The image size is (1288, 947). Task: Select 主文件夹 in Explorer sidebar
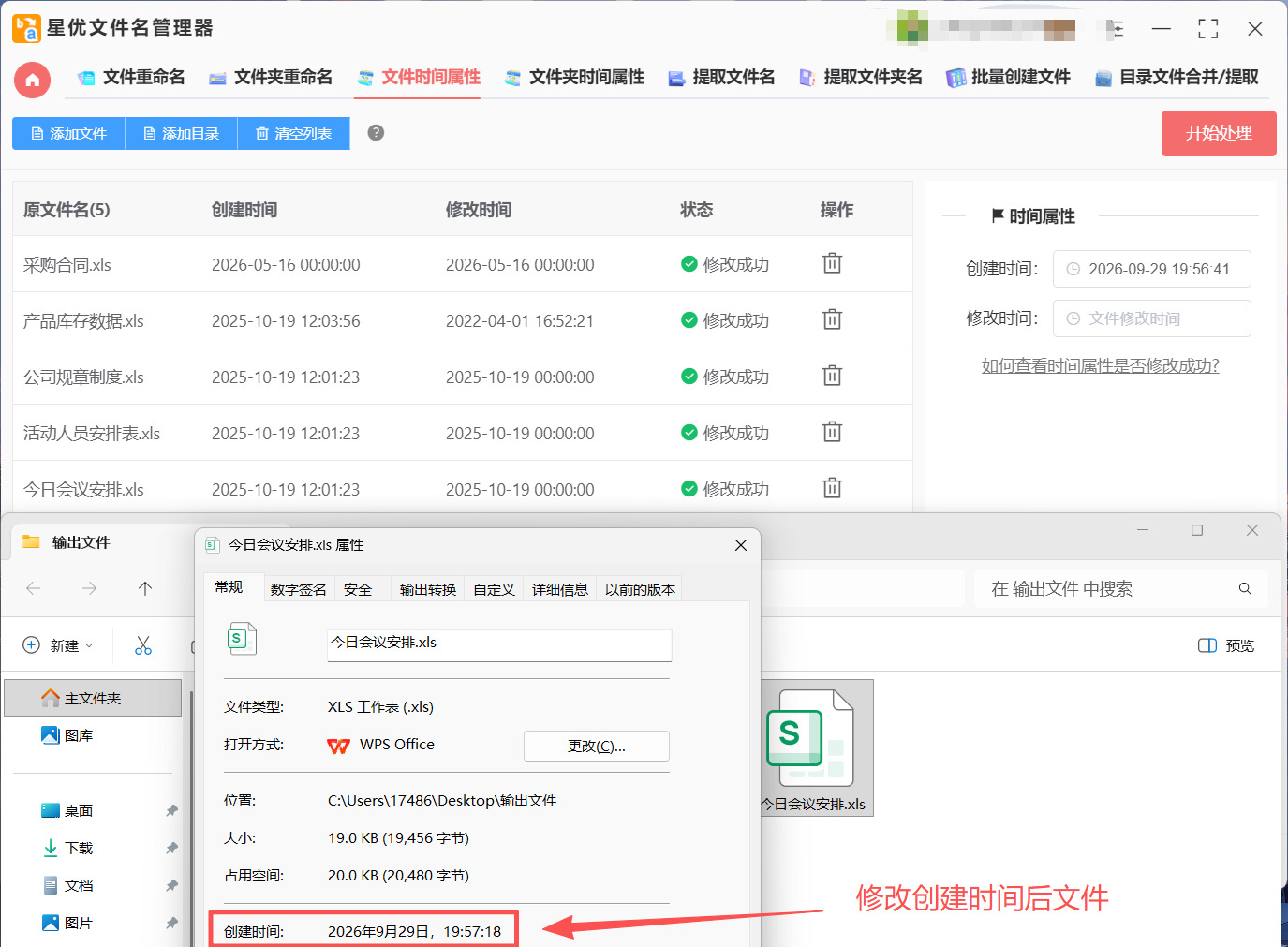(x=93, y=698)
